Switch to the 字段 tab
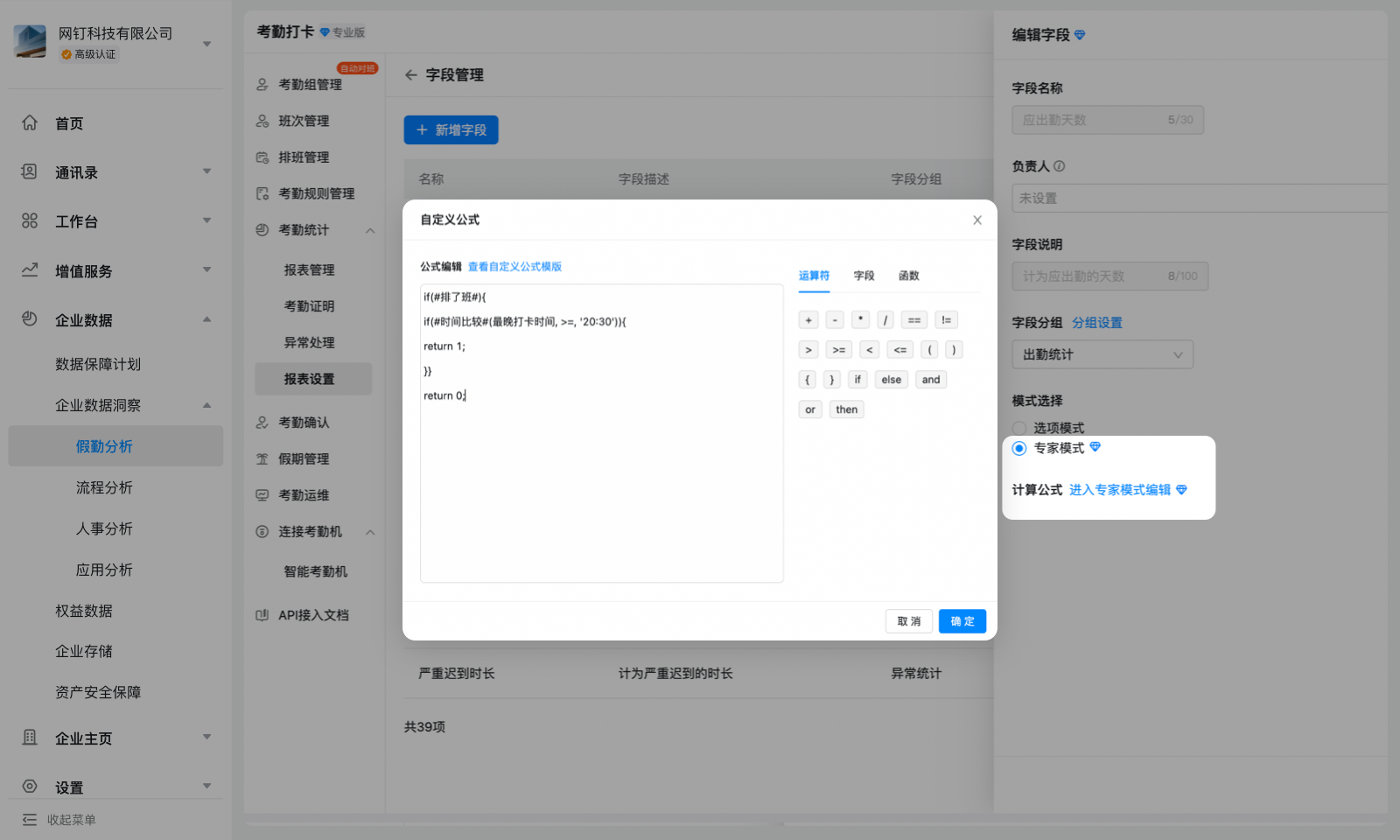 [x=864, y=276]
